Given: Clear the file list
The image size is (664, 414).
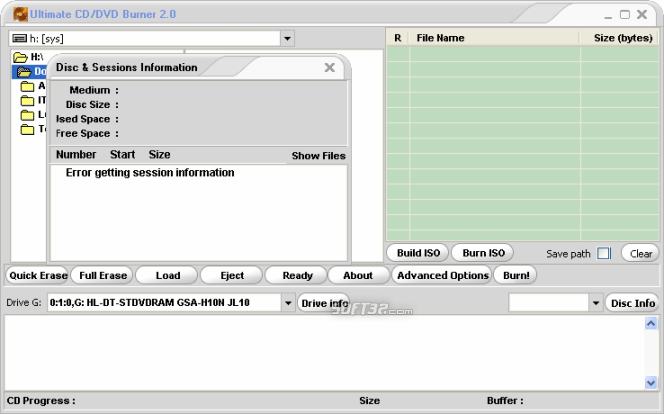Looking at the screenshot, I should point(640,254).
